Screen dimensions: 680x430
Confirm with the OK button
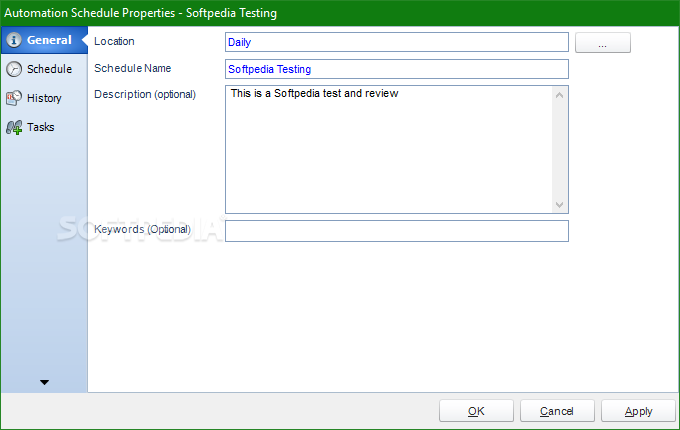point(476,411)
